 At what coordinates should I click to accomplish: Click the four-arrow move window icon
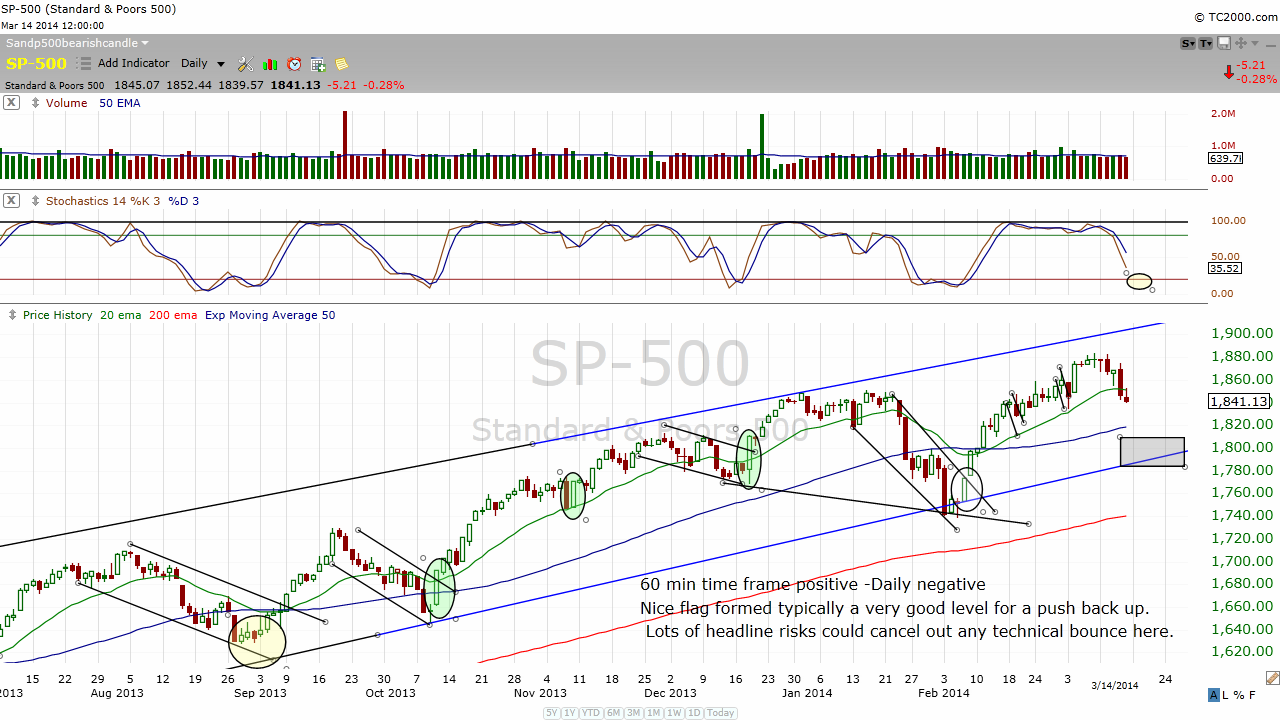pyautogui.click(x=1240, y=43)
